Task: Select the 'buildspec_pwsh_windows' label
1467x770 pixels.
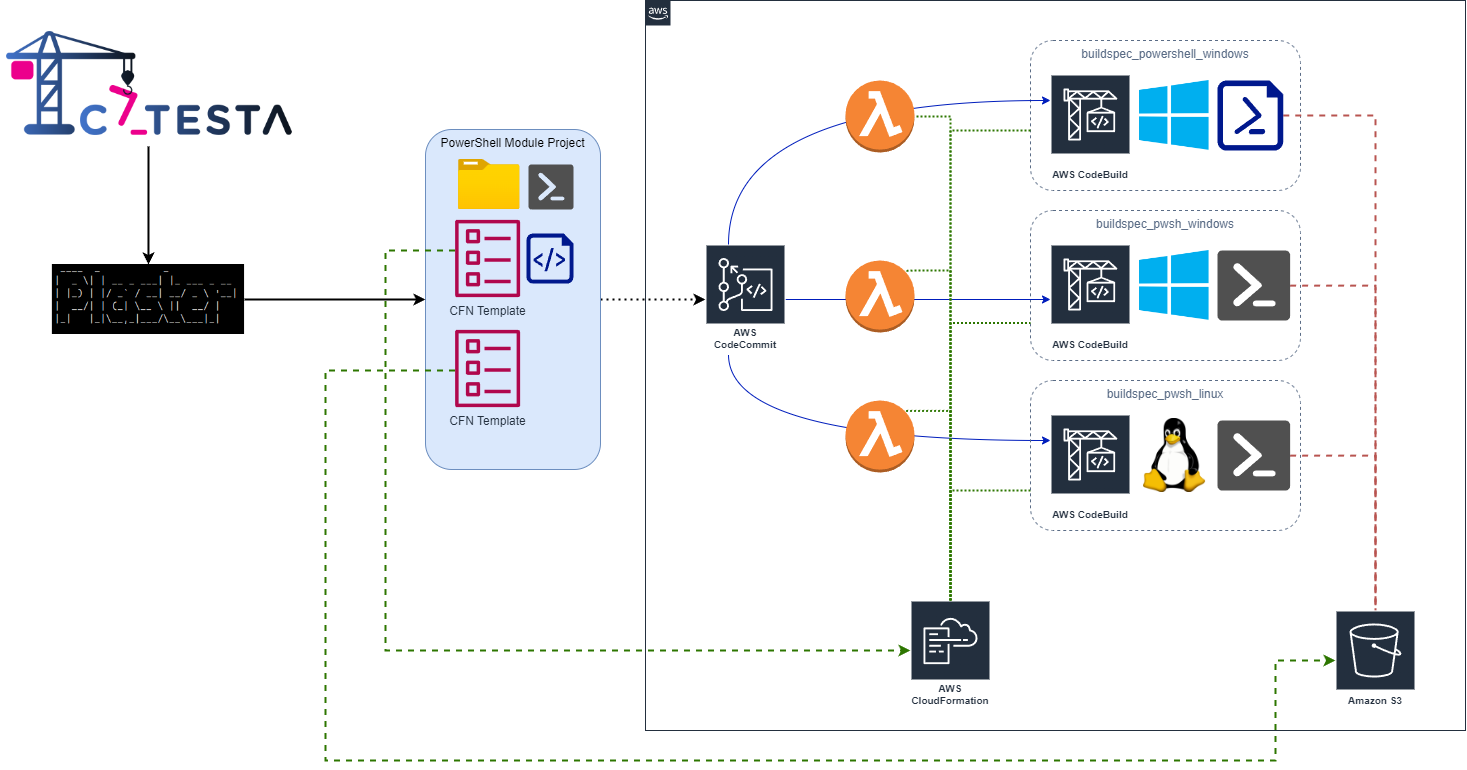Action: pyautogui.click(x=1165, y=224)
